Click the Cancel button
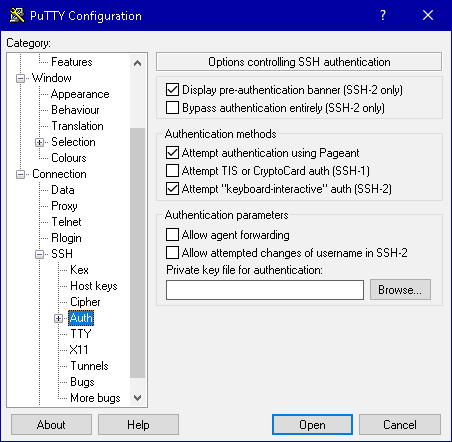452x442 pixels. pos(400,425)
